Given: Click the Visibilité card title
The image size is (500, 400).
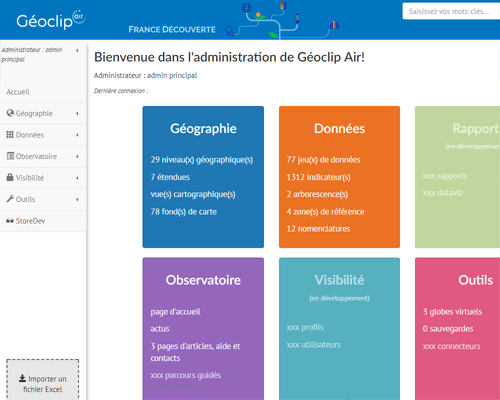Looking at the screenshot, I should click(x=339, y=280).
